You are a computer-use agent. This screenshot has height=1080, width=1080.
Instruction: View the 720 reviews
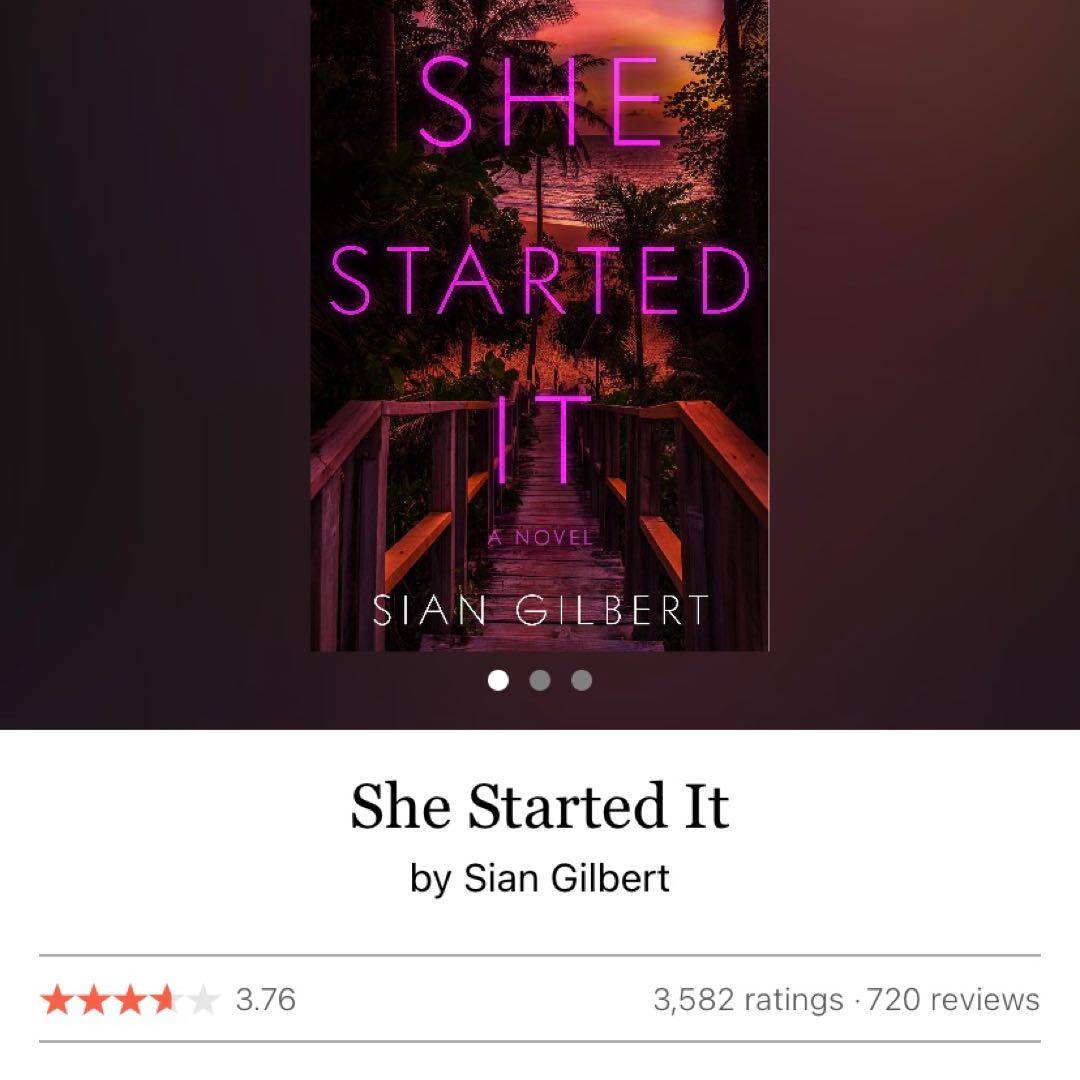point(953,999)
